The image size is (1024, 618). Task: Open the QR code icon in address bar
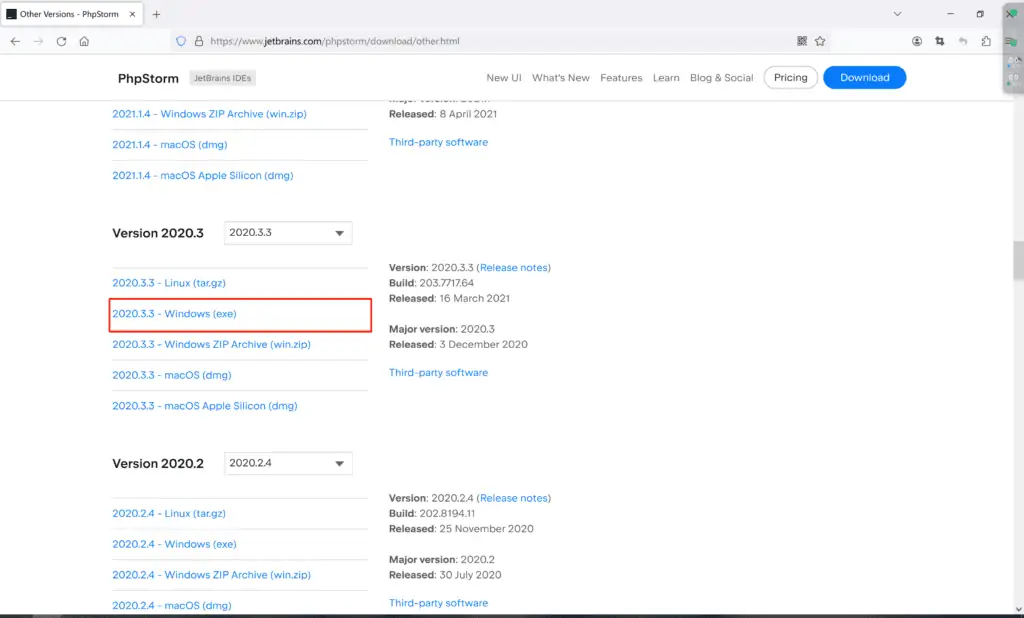tap(802, 41)
